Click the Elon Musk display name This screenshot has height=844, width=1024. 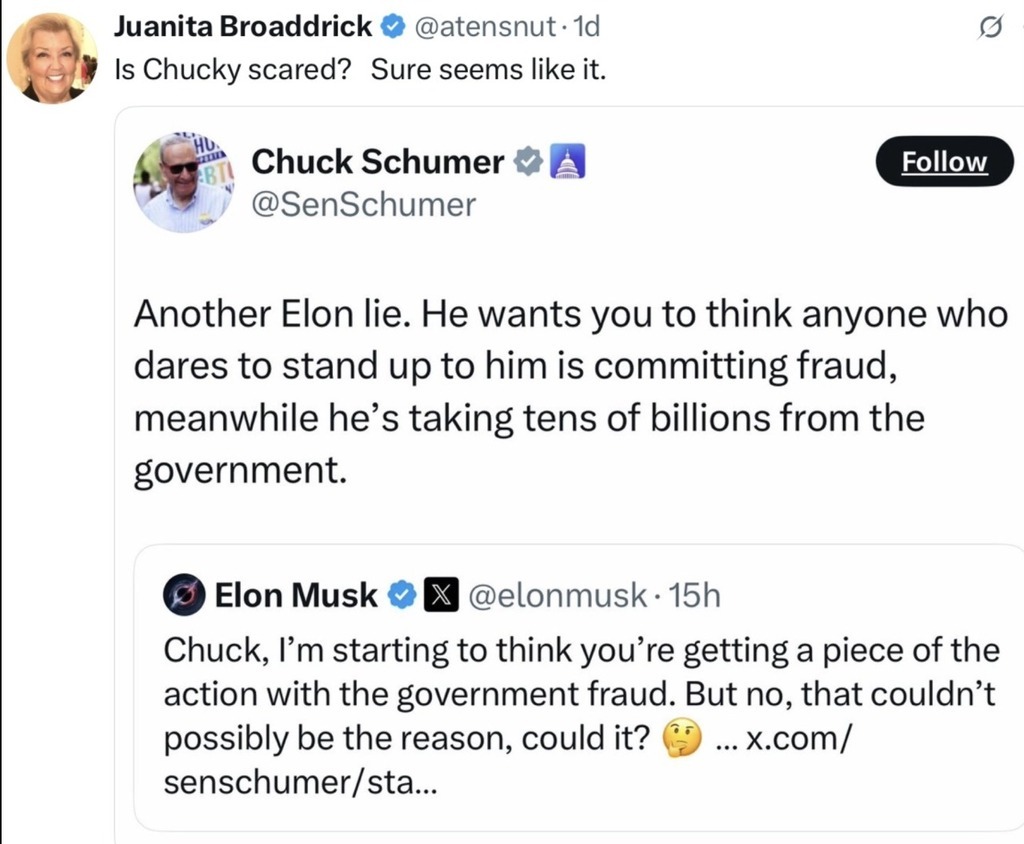pyautogui.click(x=297, y=596)
